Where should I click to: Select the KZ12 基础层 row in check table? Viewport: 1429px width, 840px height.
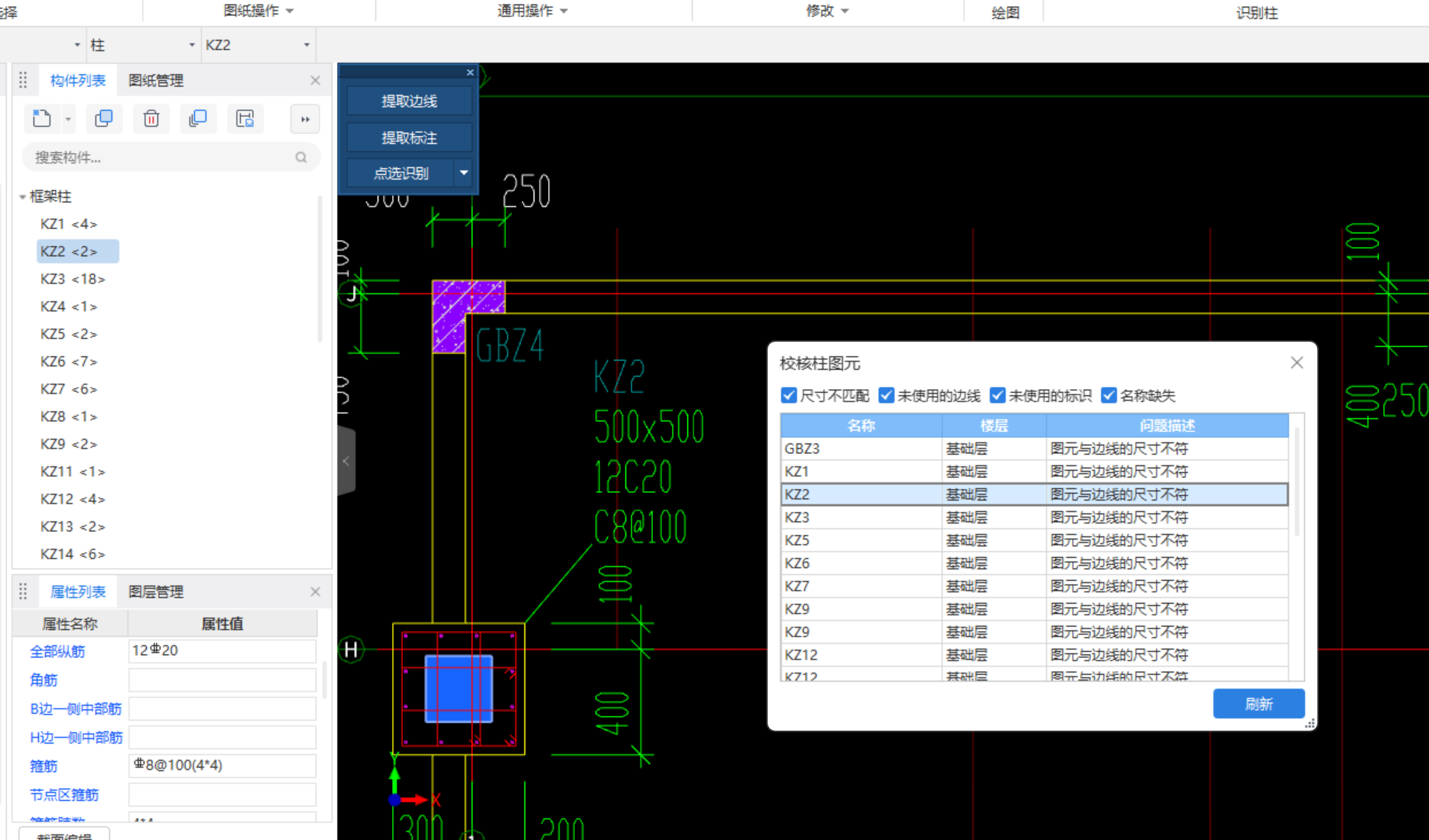coord(1034,655)
